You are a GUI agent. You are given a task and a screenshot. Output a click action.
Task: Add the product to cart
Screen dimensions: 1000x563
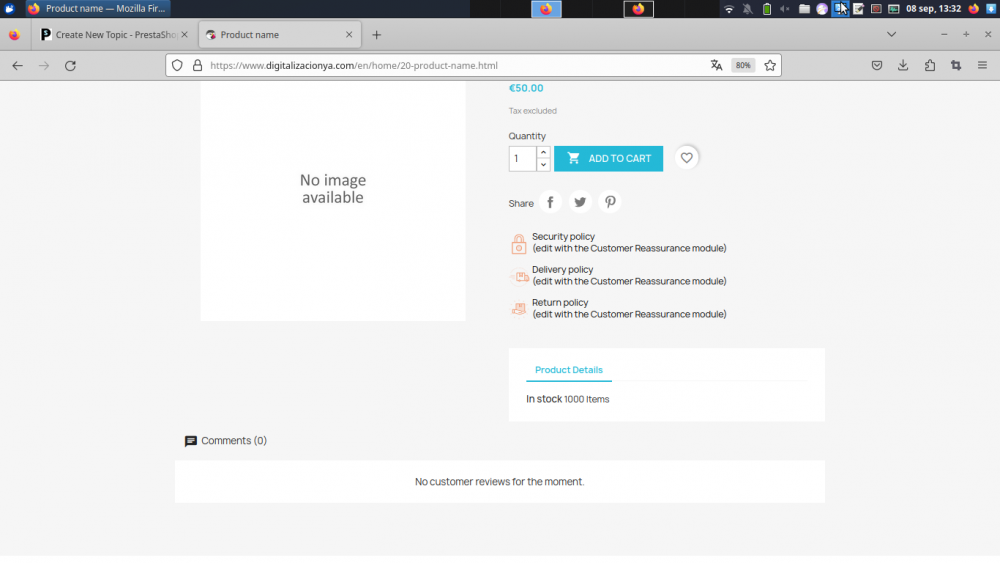point(608,159)
